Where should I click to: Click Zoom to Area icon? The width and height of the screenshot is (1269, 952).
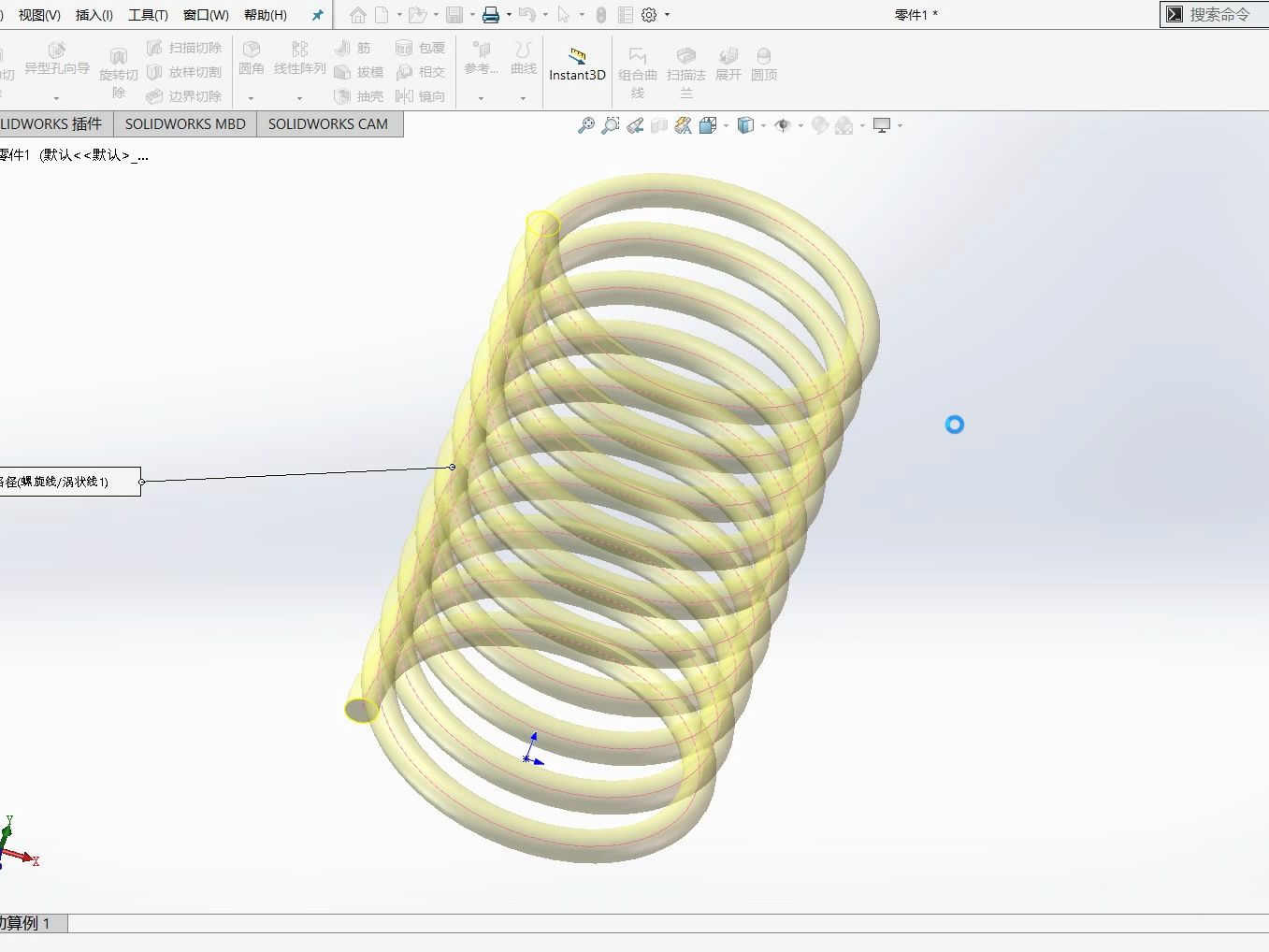coord(611,125)
